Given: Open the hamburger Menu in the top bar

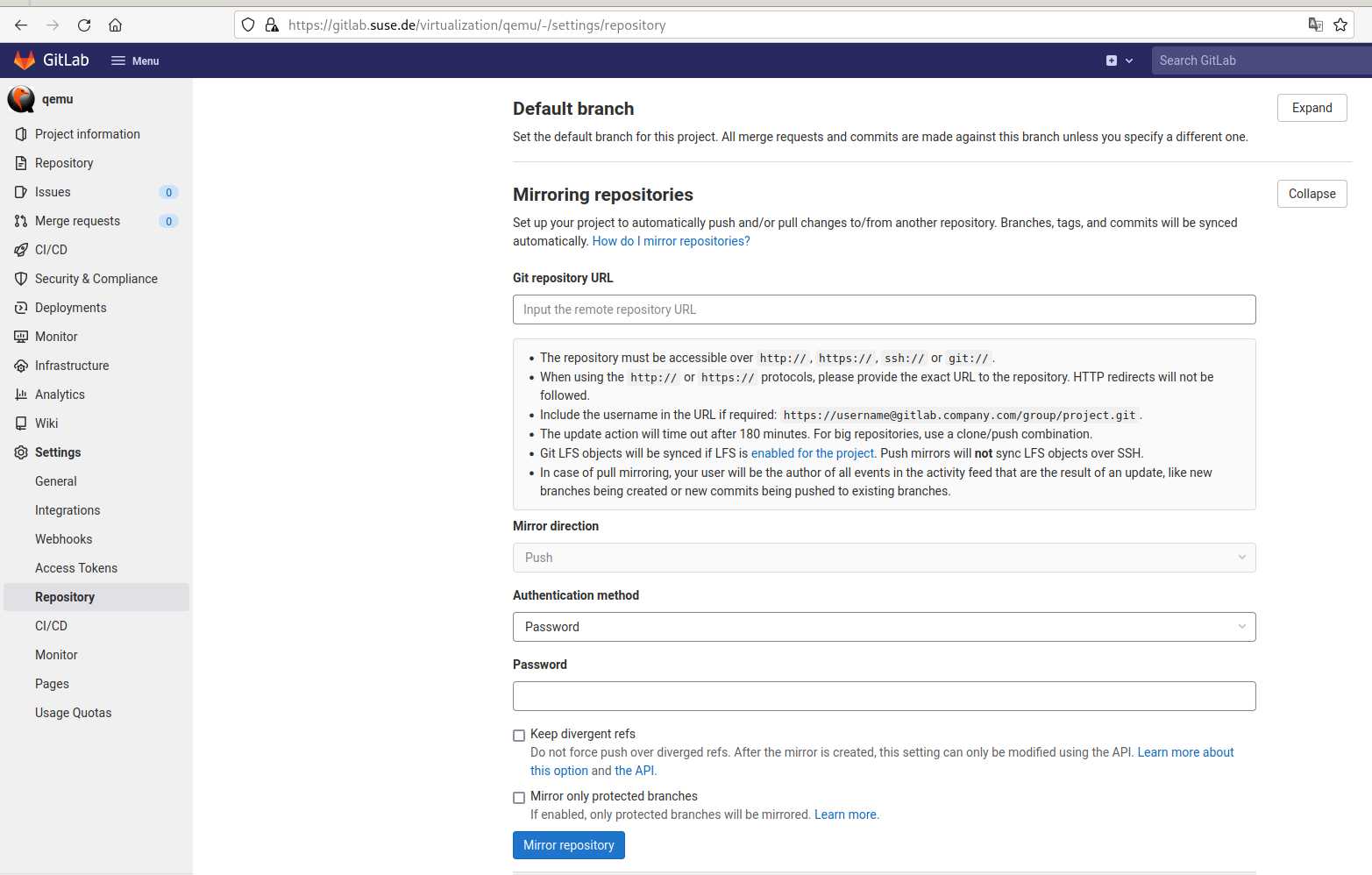Looking at the screenshot, I should pos(135,60).
